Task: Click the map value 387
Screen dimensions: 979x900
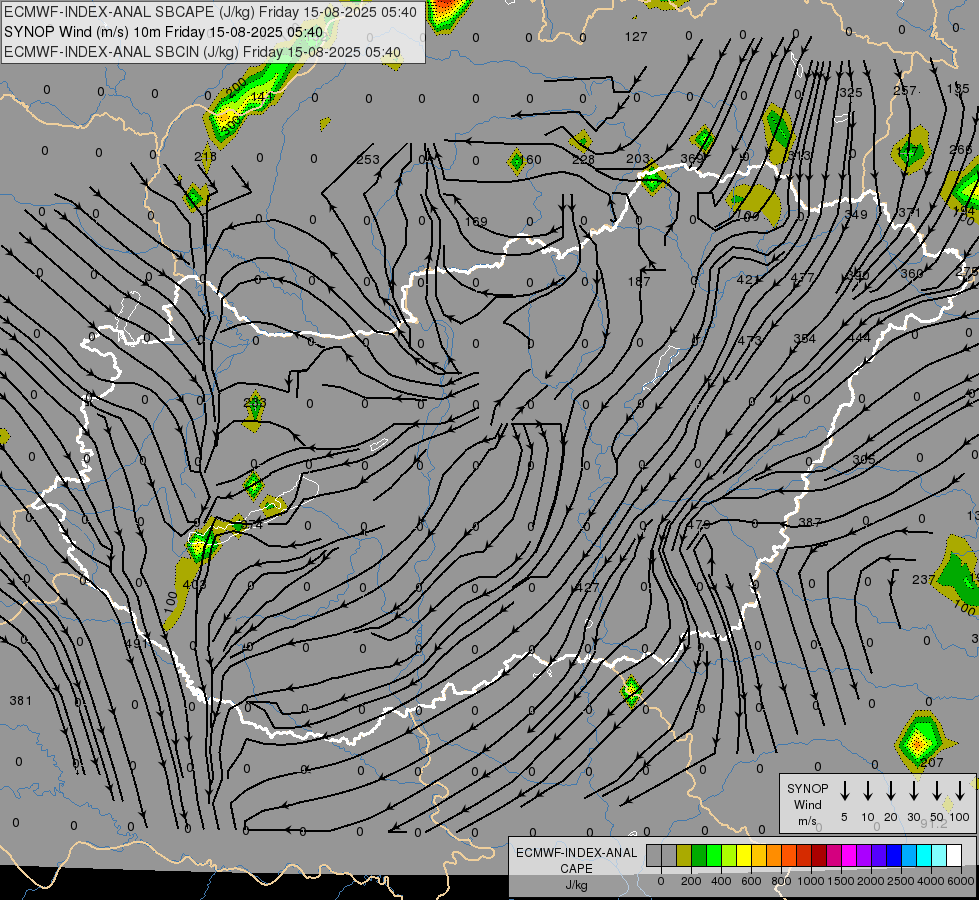Action: (x=809, y=522)
